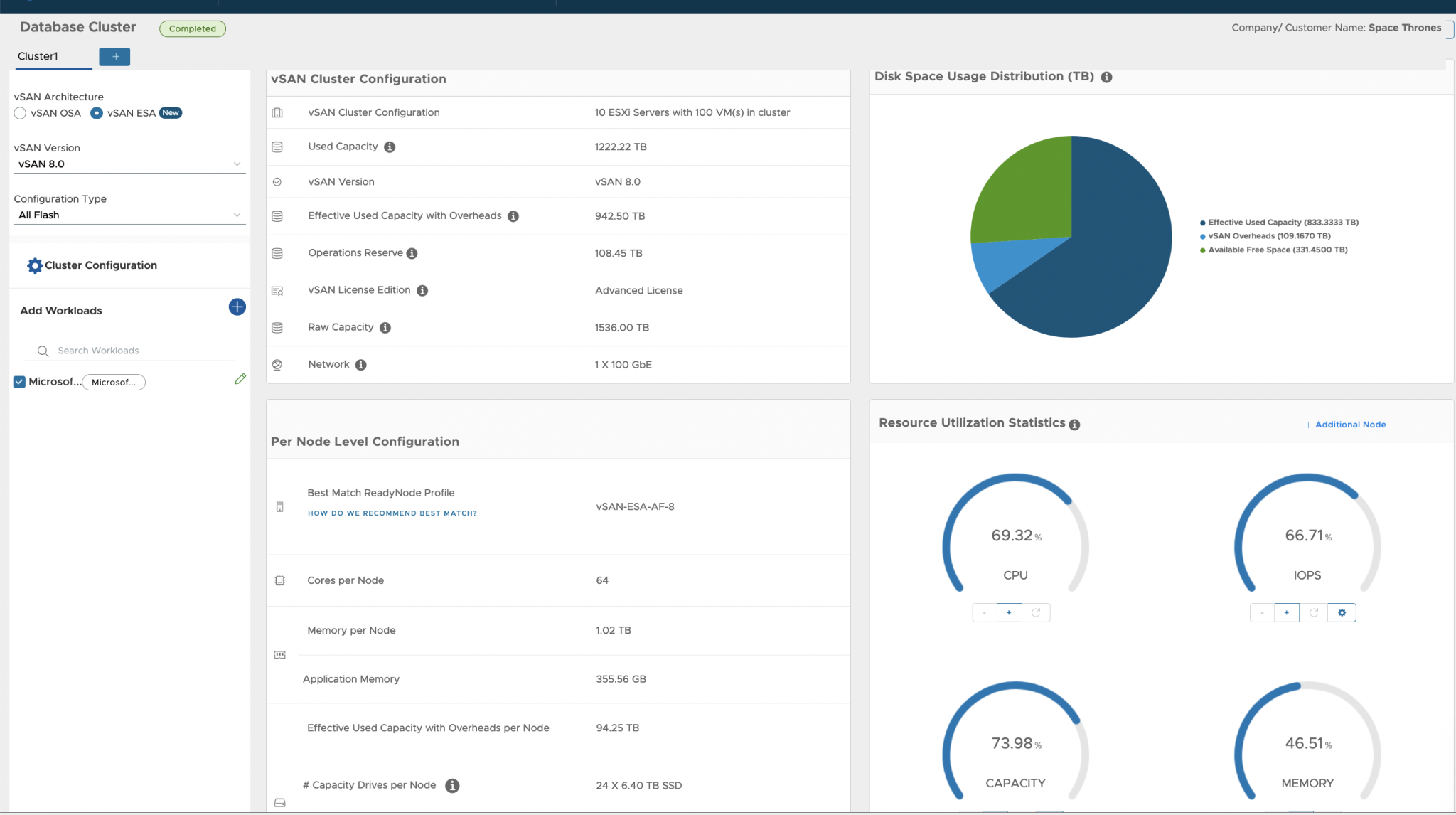Viewport: 1456px width, 815px height.
Task: Refresh the CPU utilization gauge
Action: pyautogui.click(x=1037, y=612)
